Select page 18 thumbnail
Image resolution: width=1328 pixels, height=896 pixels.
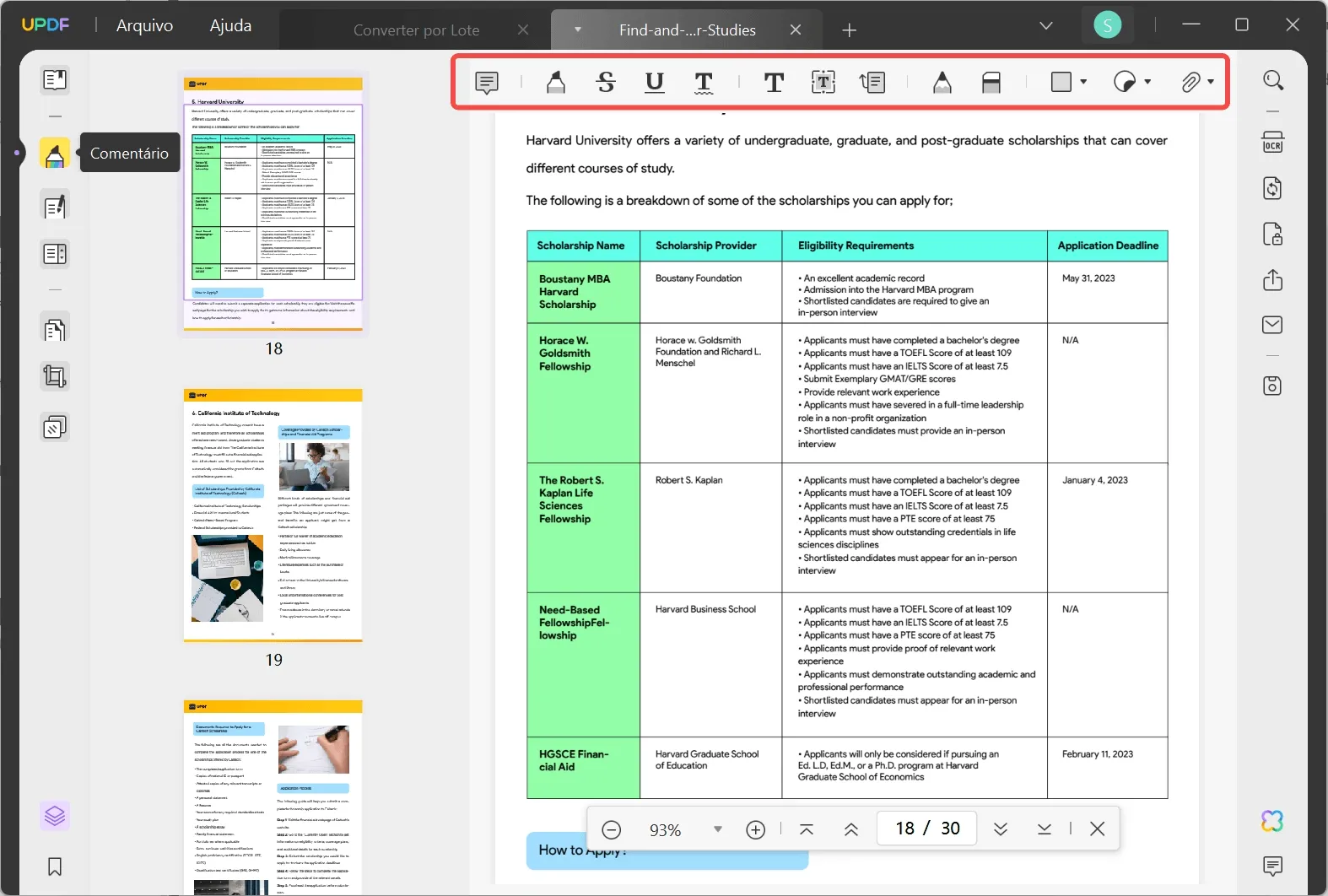(273, 202)
